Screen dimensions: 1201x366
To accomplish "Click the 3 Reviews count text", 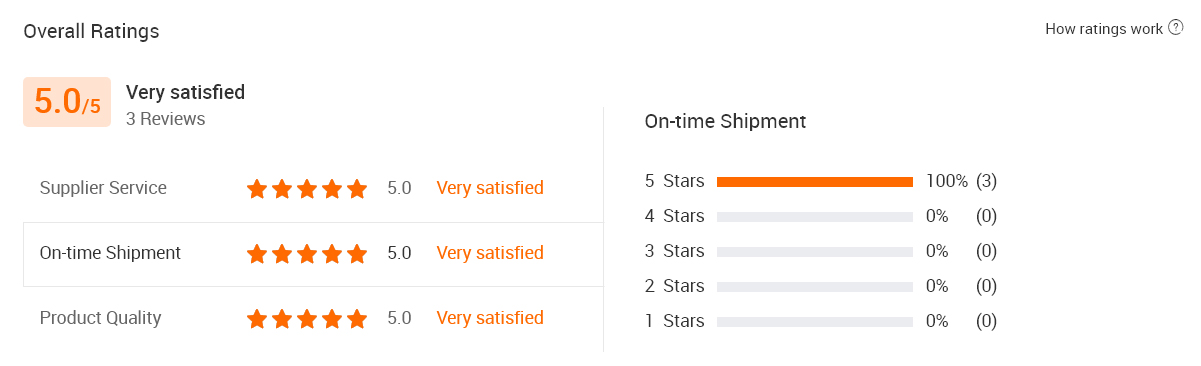I will point(165,119).
